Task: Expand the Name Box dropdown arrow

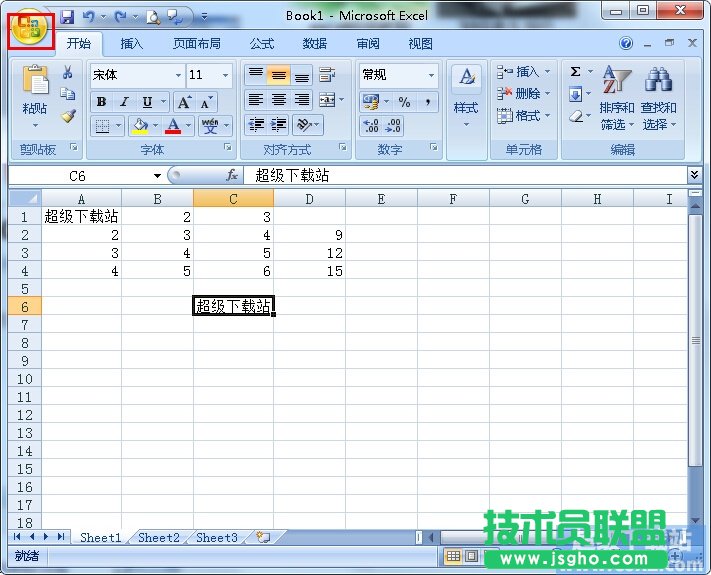Action: (x=157, y=176)
